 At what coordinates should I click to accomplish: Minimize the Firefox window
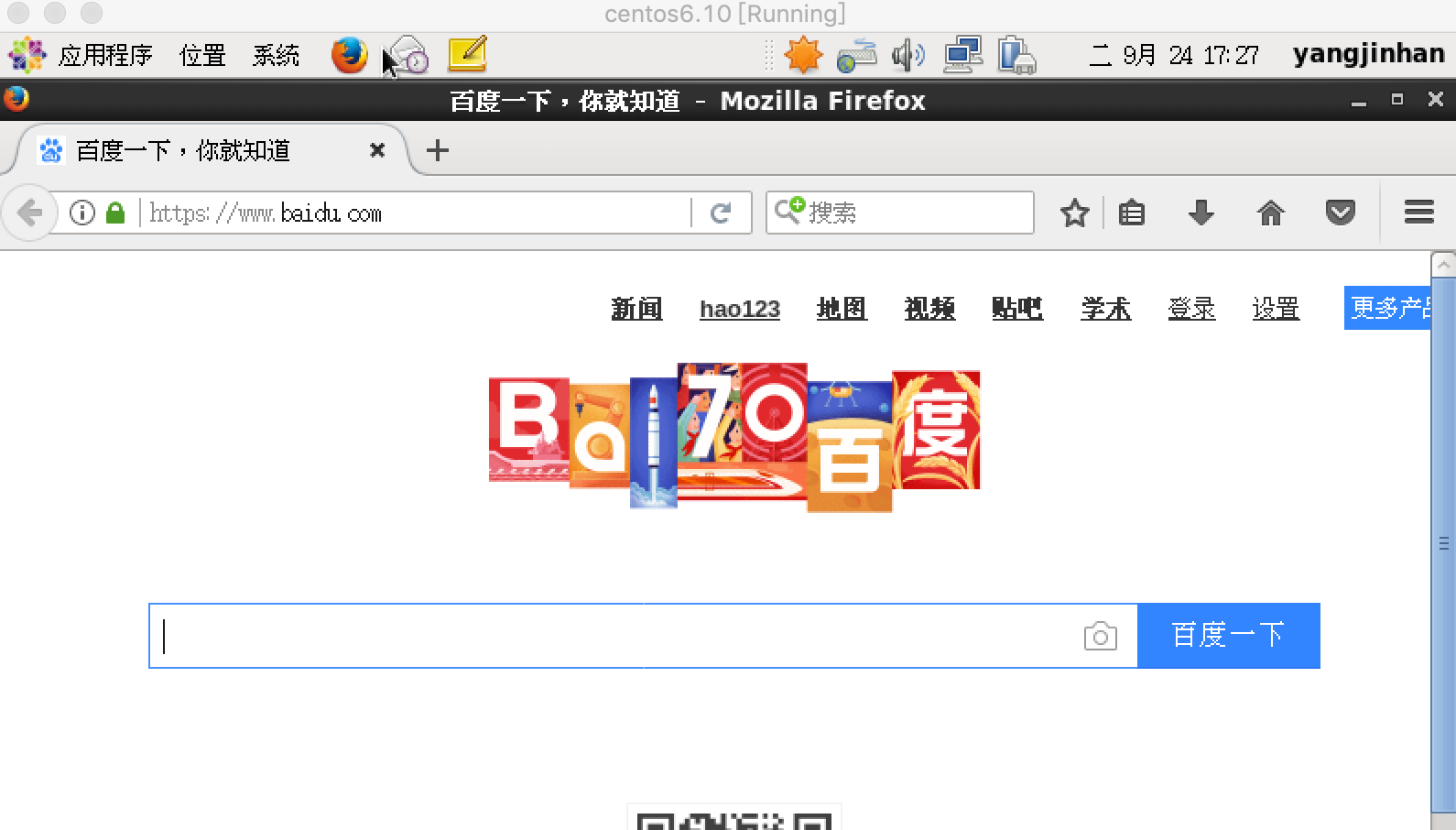coord(1359,101)
